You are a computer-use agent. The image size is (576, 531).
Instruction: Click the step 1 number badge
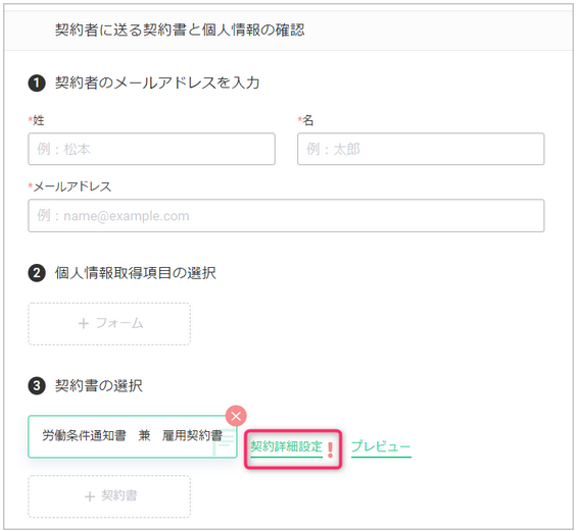[37, 83]
